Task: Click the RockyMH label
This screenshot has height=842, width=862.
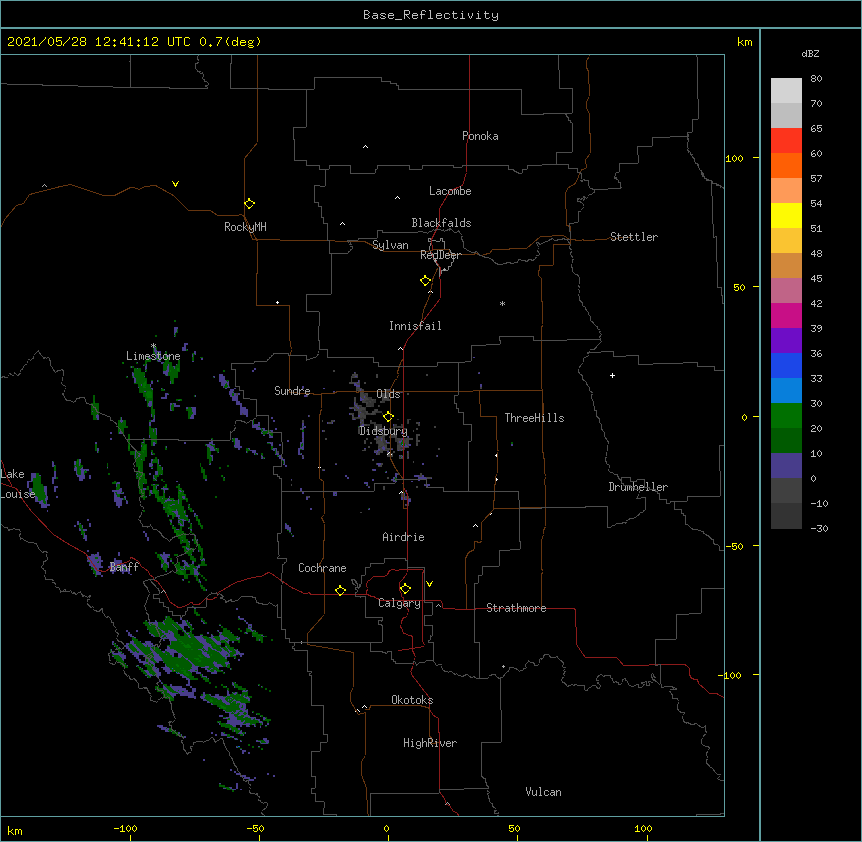Action: click(245, 227)
